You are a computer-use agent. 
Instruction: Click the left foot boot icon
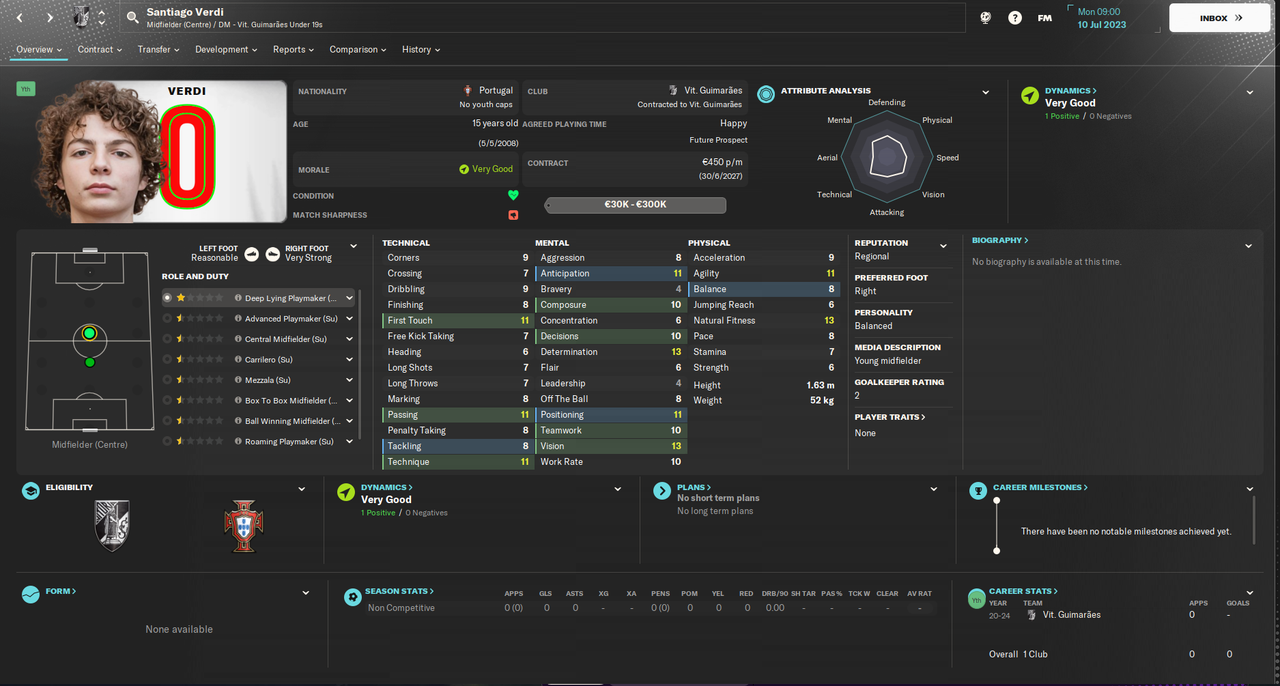(x=251, y=254)
